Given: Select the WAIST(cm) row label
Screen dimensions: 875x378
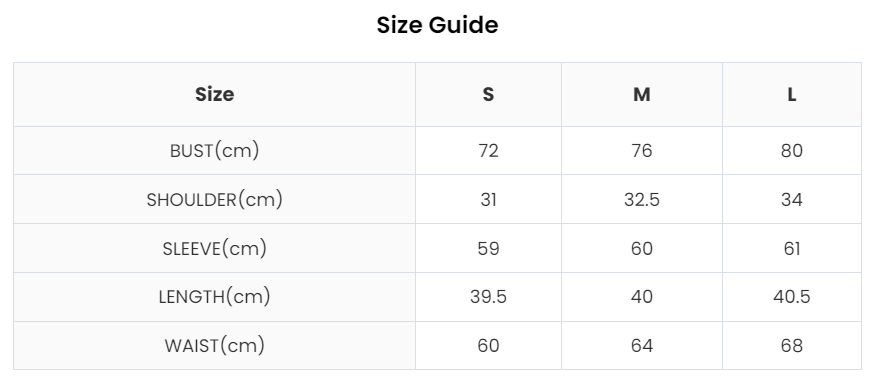Looking at the screenshot, I should [214, 346].
